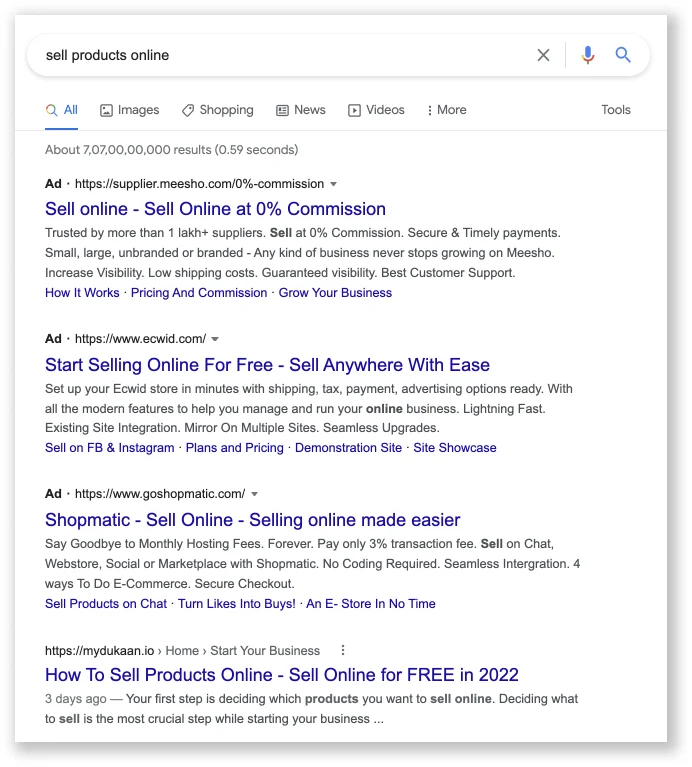Start voice search with microphone icon
692x767 pixels.
coord(588,55)
